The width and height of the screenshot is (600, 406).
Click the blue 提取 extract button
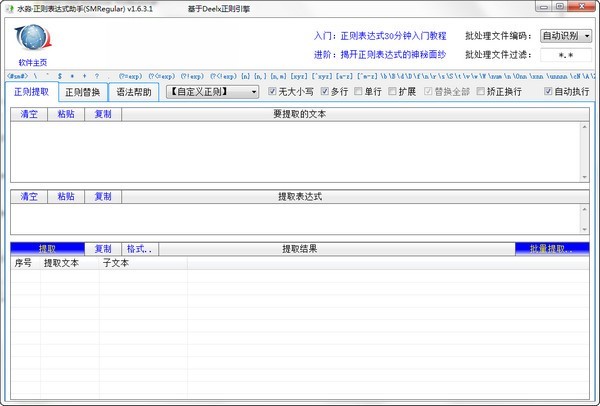(47, 248)
